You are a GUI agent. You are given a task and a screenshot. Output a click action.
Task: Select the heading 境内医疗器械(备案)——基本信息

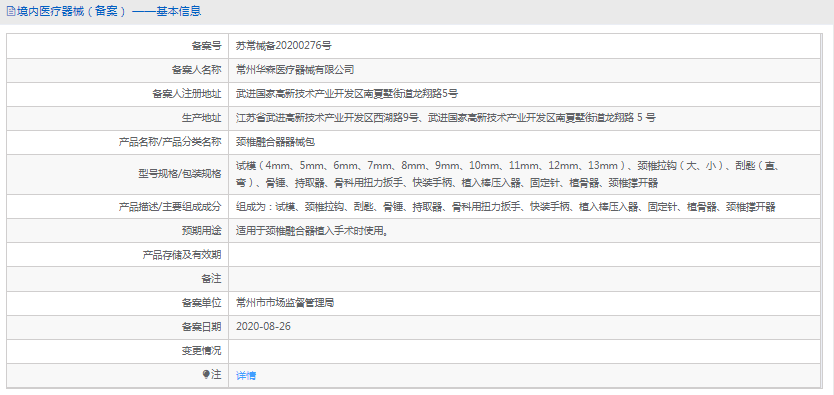coord(109,11)
